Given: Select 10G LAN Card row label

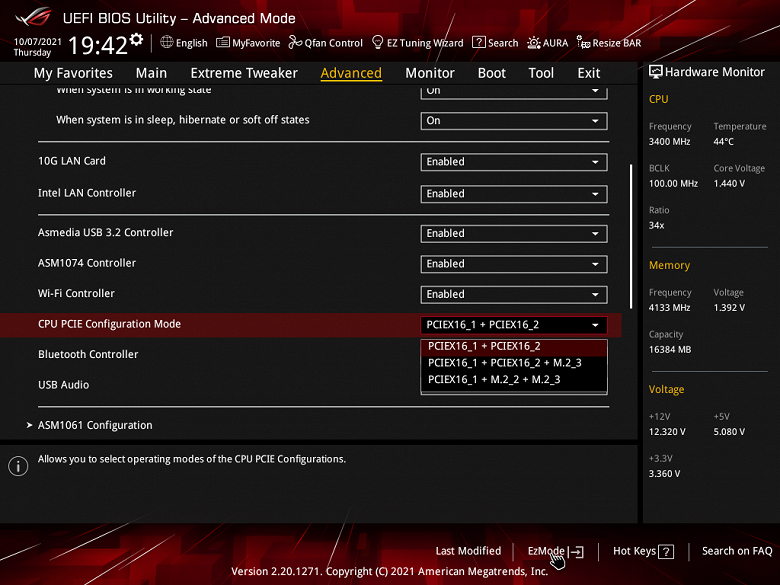Looking at the screenshot, I should pyautogui.click(x=72, y=161).
